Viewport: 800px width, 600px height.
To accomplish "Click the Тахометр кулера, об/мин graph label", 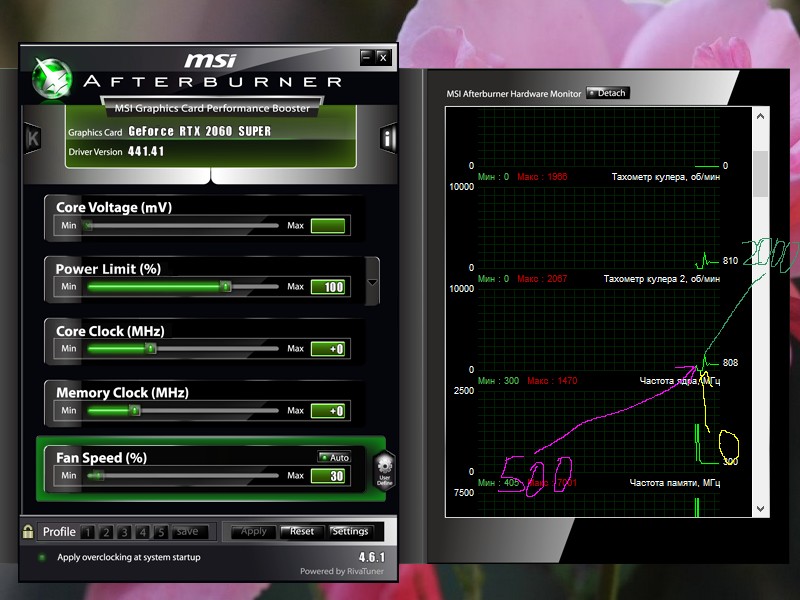I will pos(666,177).
